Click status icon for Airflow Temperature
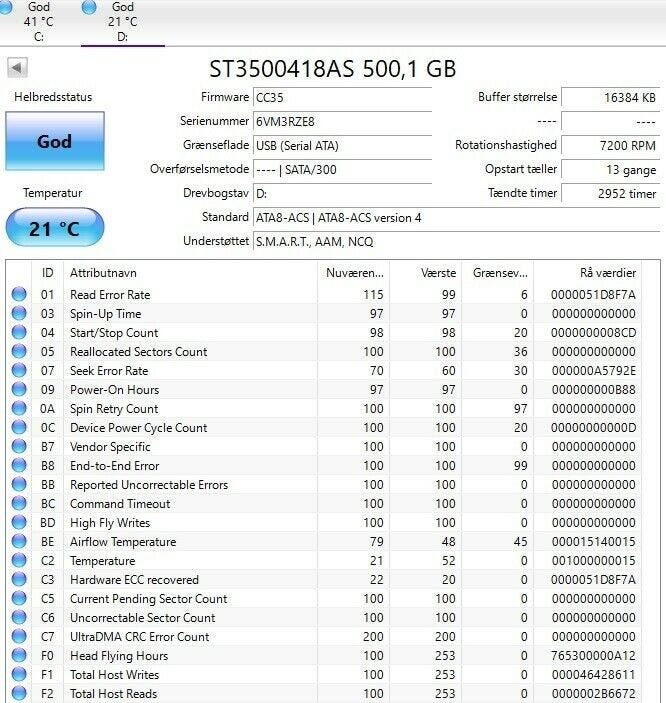Viewport: 666px width, 703px height. click(19, 541)
